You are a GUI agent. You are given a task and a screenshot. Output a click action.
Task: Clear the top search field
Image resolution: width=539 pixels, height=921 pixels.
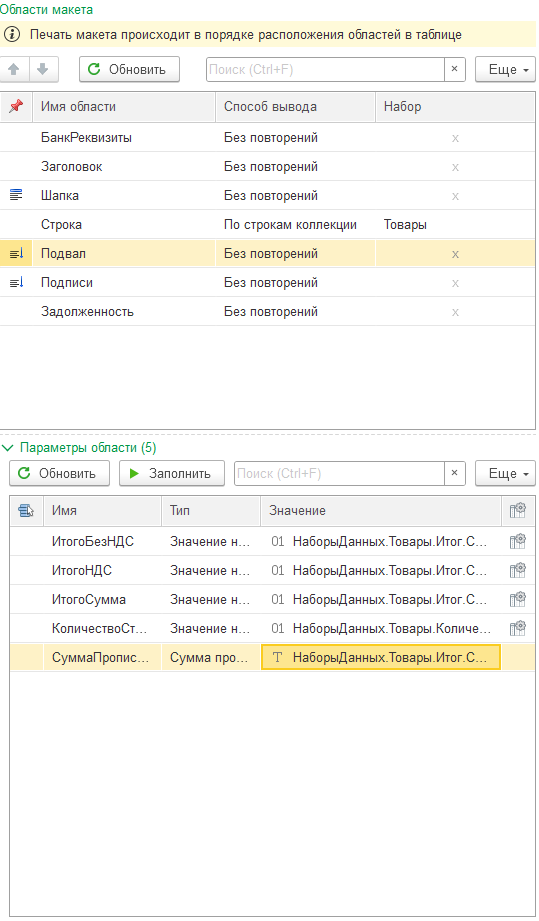[x=454, y=69]
